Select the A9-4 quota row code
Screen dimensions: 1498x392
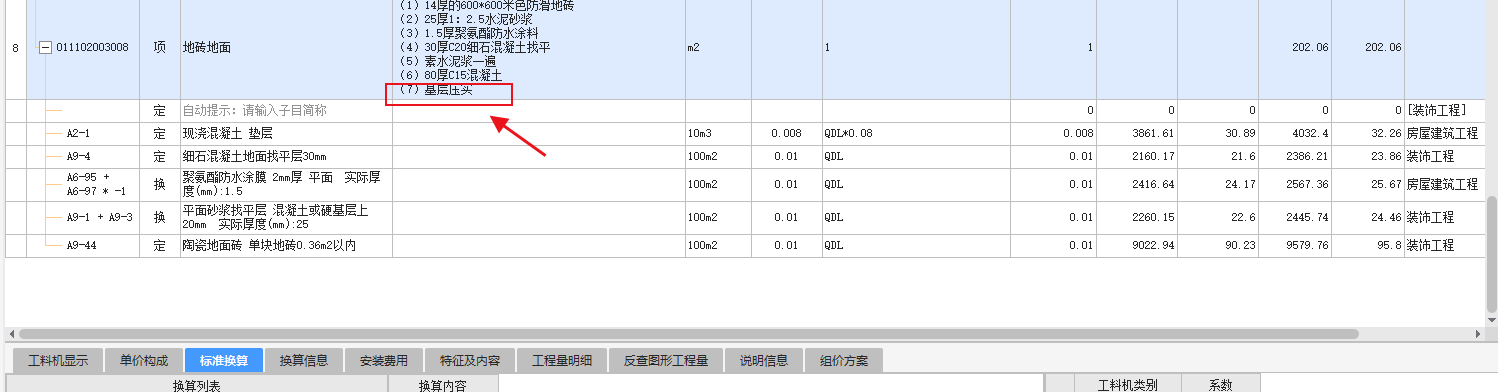click(78, 157)
